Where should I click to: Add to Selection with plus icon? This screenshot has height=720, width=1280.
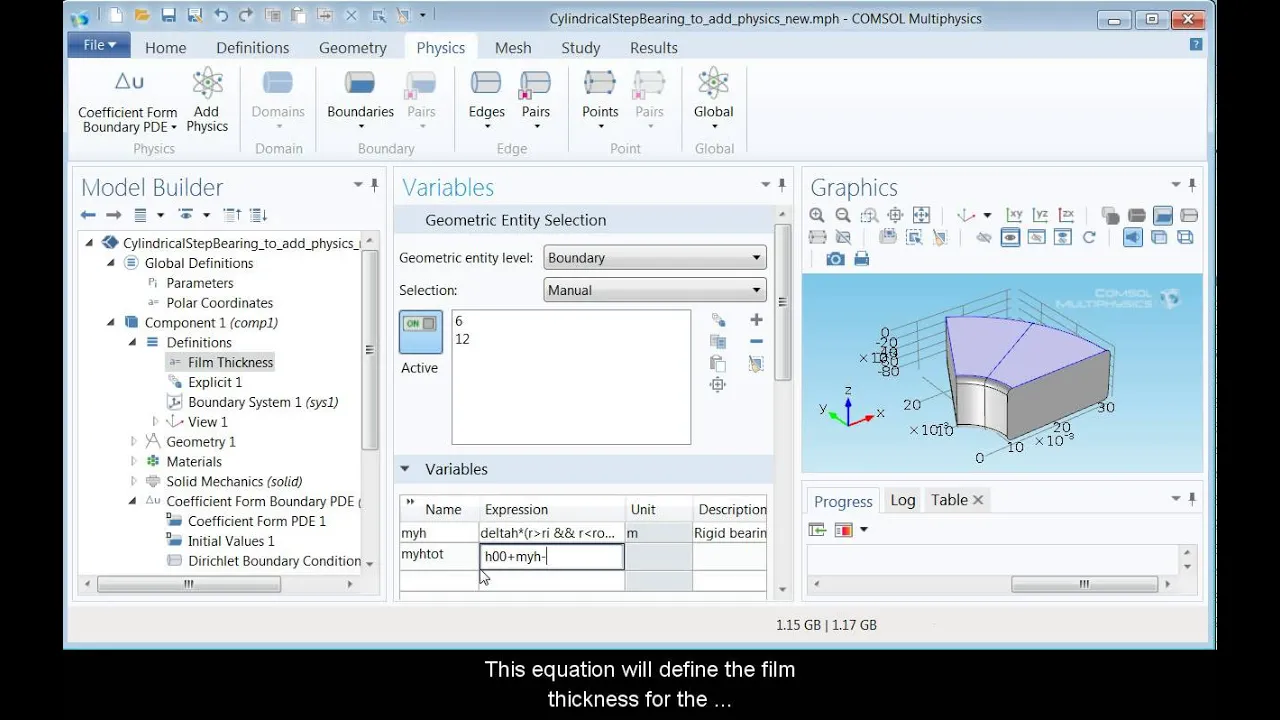pos(756,320)
